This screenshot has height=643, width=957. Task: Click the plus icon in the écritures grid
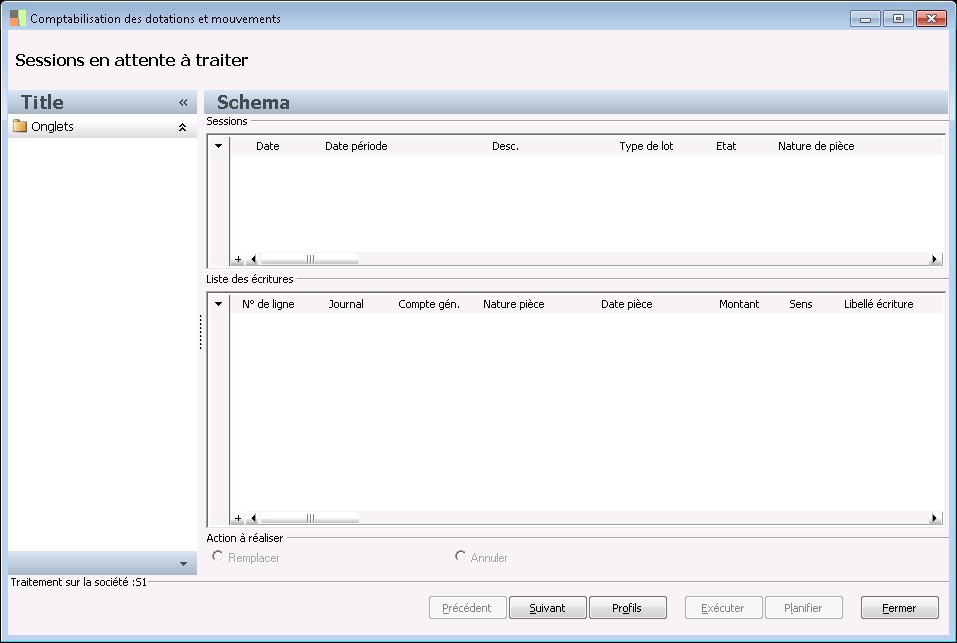(x=238, y=518)
